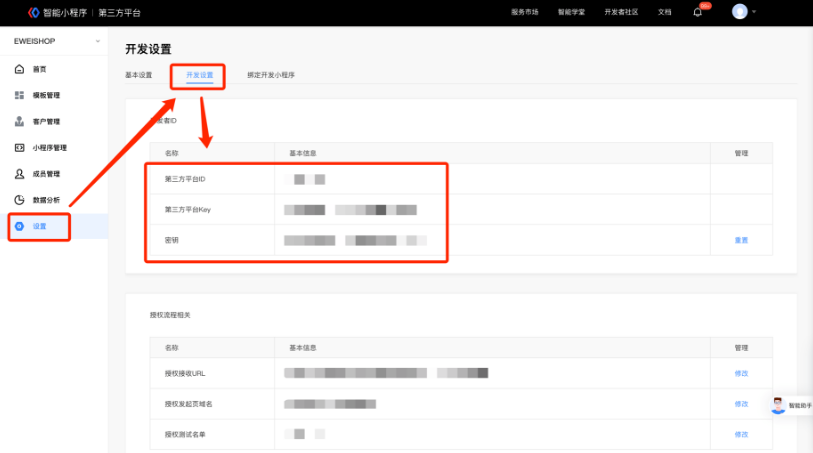Viewport: 813px width, 453px height.
Task: Switch to the 绑定开发小程序 tab
Action: pyautogui.click(x=270, y=75)
